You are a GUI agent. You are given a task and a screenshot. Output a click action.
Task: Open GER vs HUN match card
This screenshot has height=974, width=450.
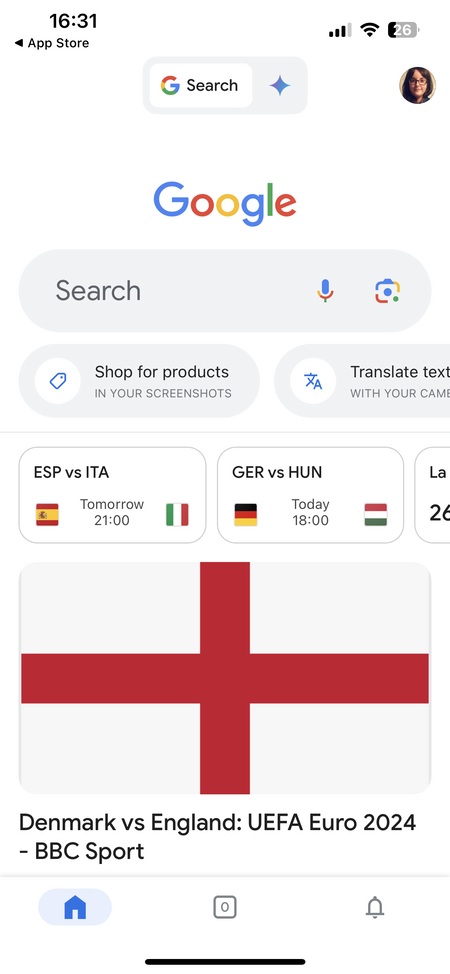[x=311, y=495]
